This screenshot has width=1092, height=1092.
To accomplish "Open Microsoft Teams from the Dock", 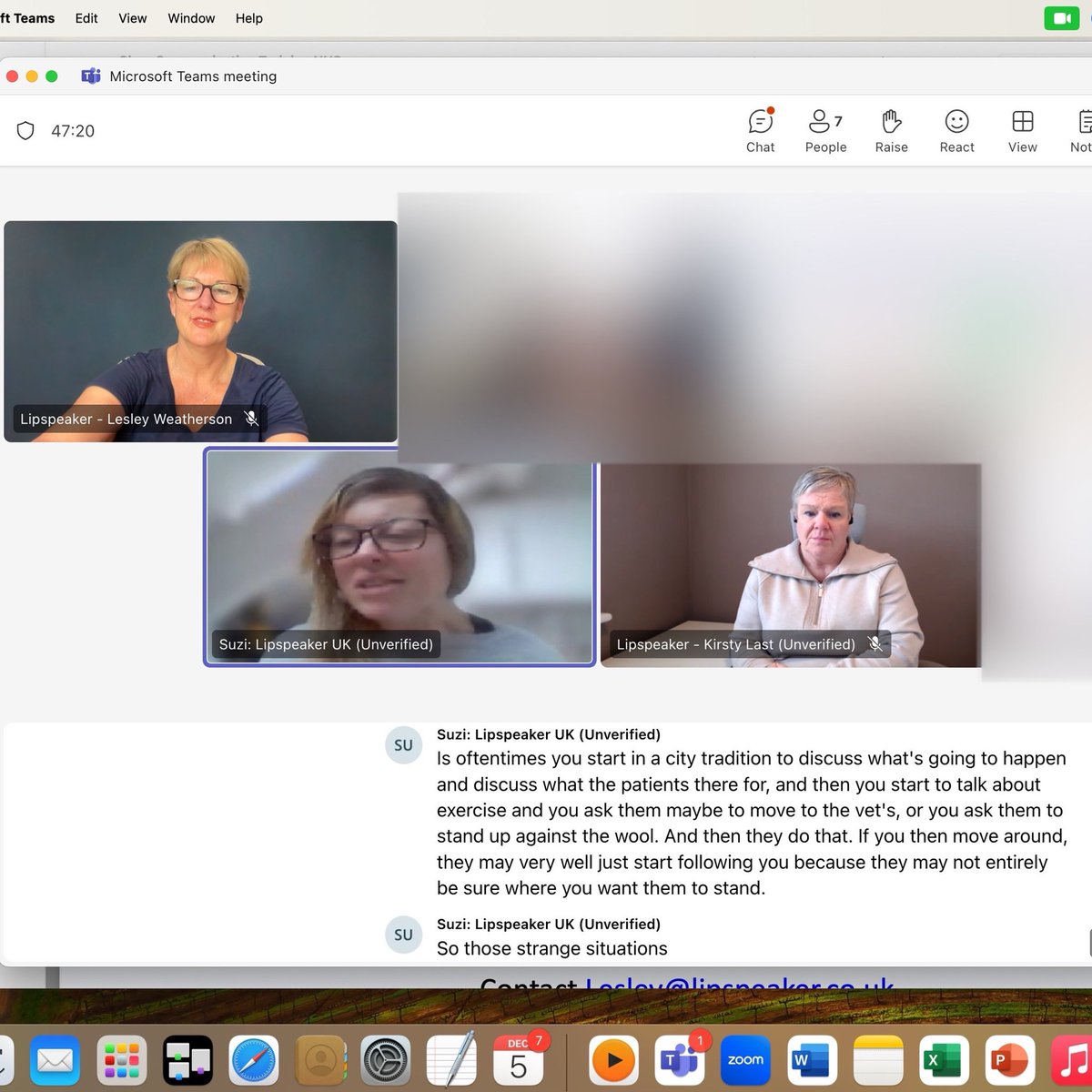I will [678, 1059].
